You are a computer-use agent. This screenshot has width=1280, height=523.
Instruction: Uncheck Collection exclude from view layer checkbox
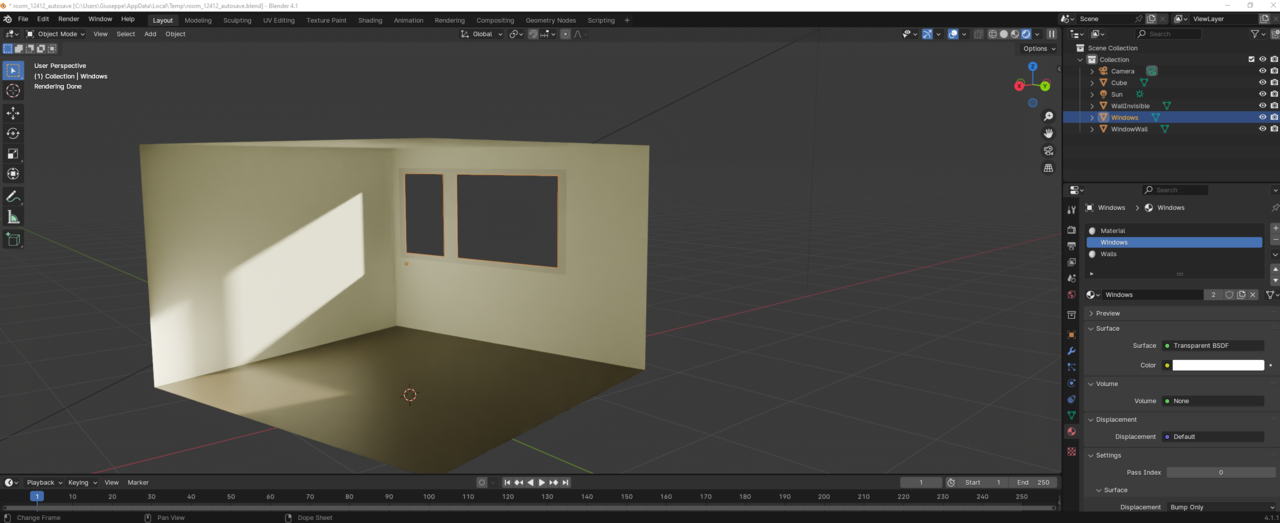(1251, 60)
